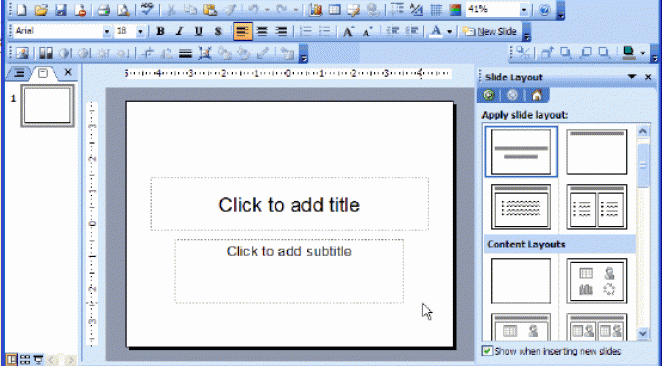
Task: Apply font color using the A icon
Action: click(x=436, y=31)
